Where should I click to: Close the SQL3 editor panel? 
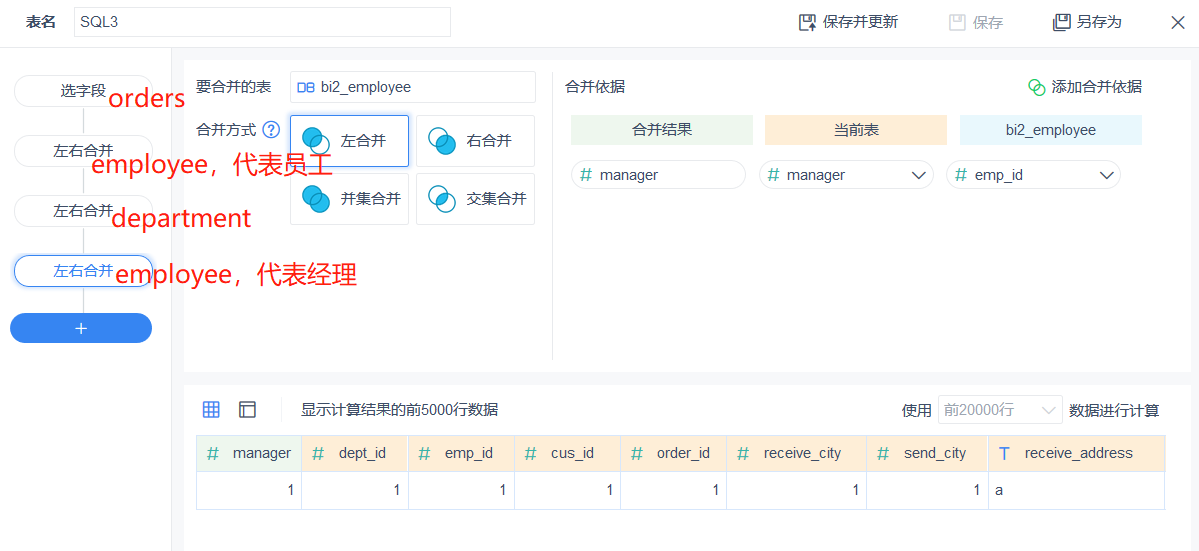click(1177, 22)
